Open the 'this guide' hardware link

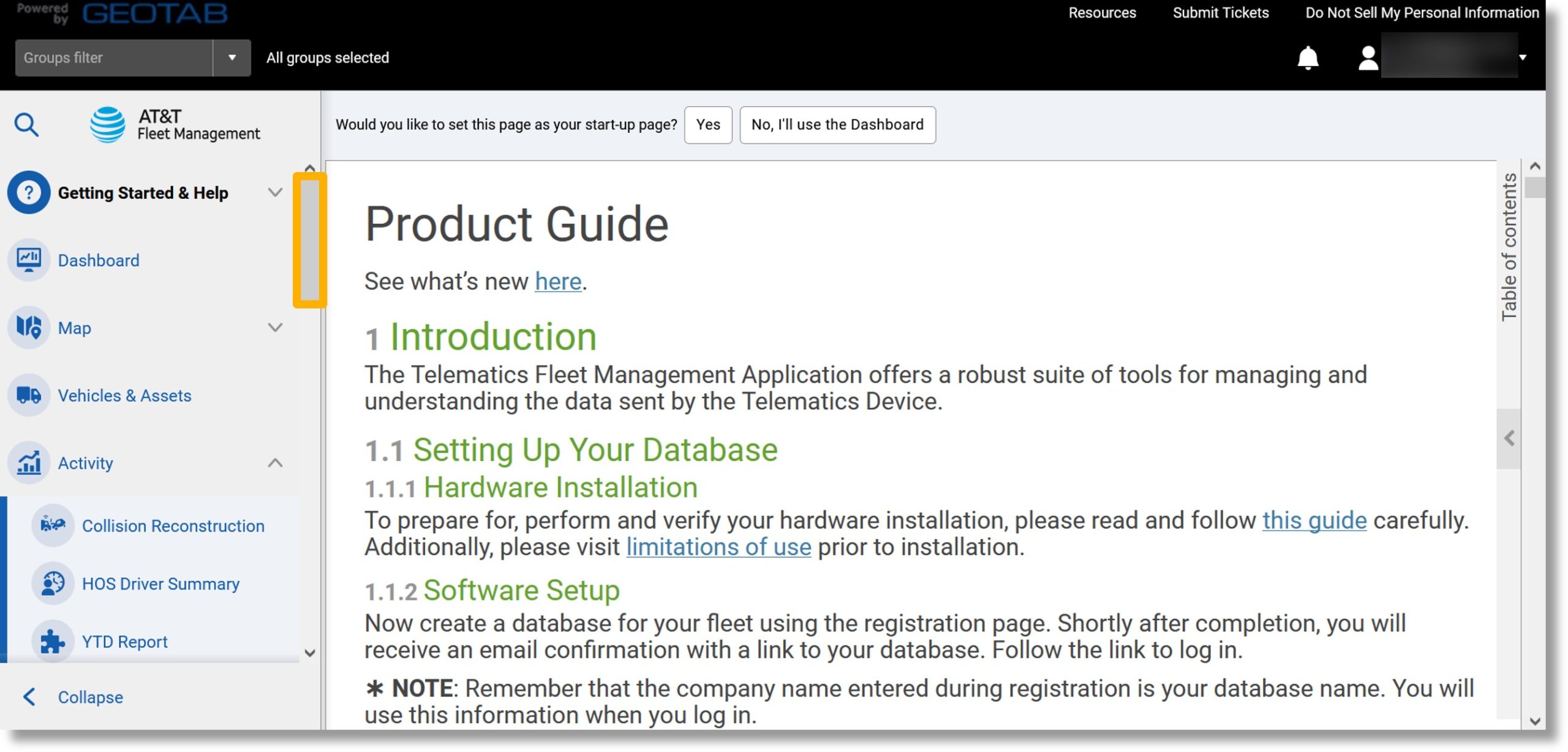1314,521
